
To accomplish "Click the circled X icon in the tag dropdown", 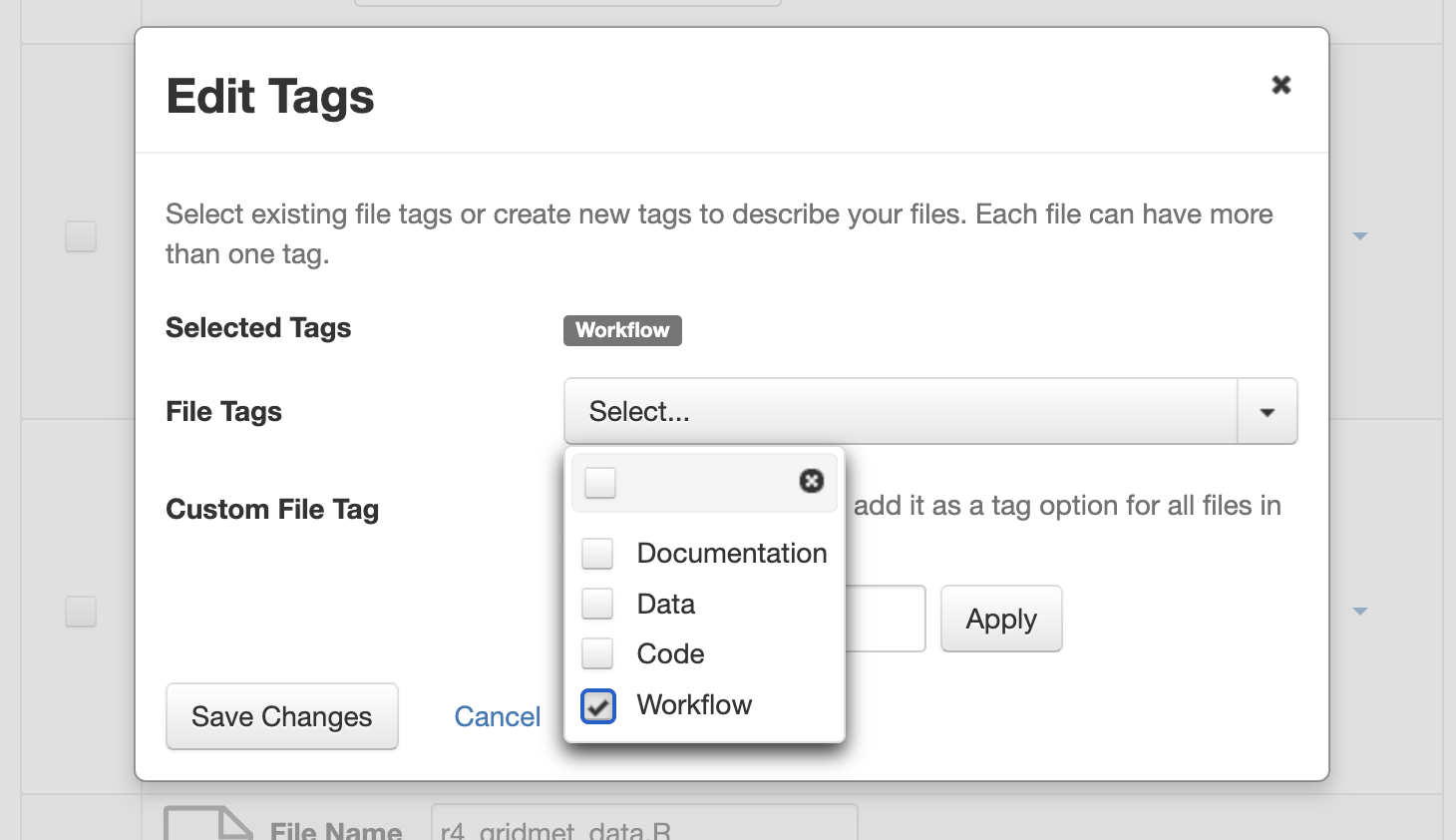I will (812, 481).
